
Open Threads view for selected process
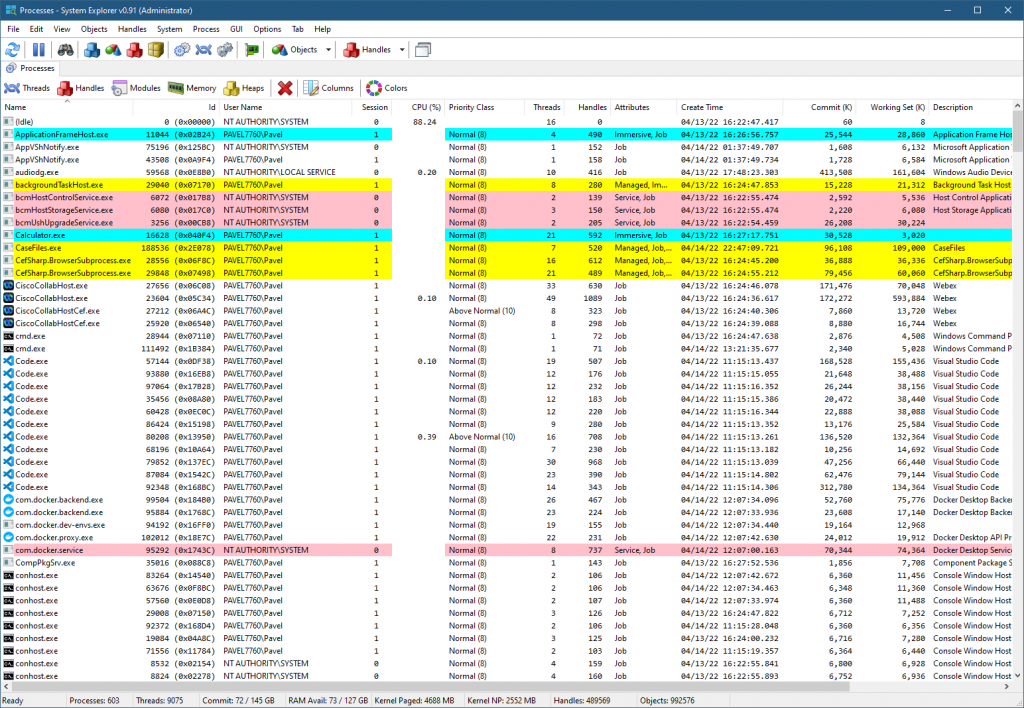click(27, 88)
